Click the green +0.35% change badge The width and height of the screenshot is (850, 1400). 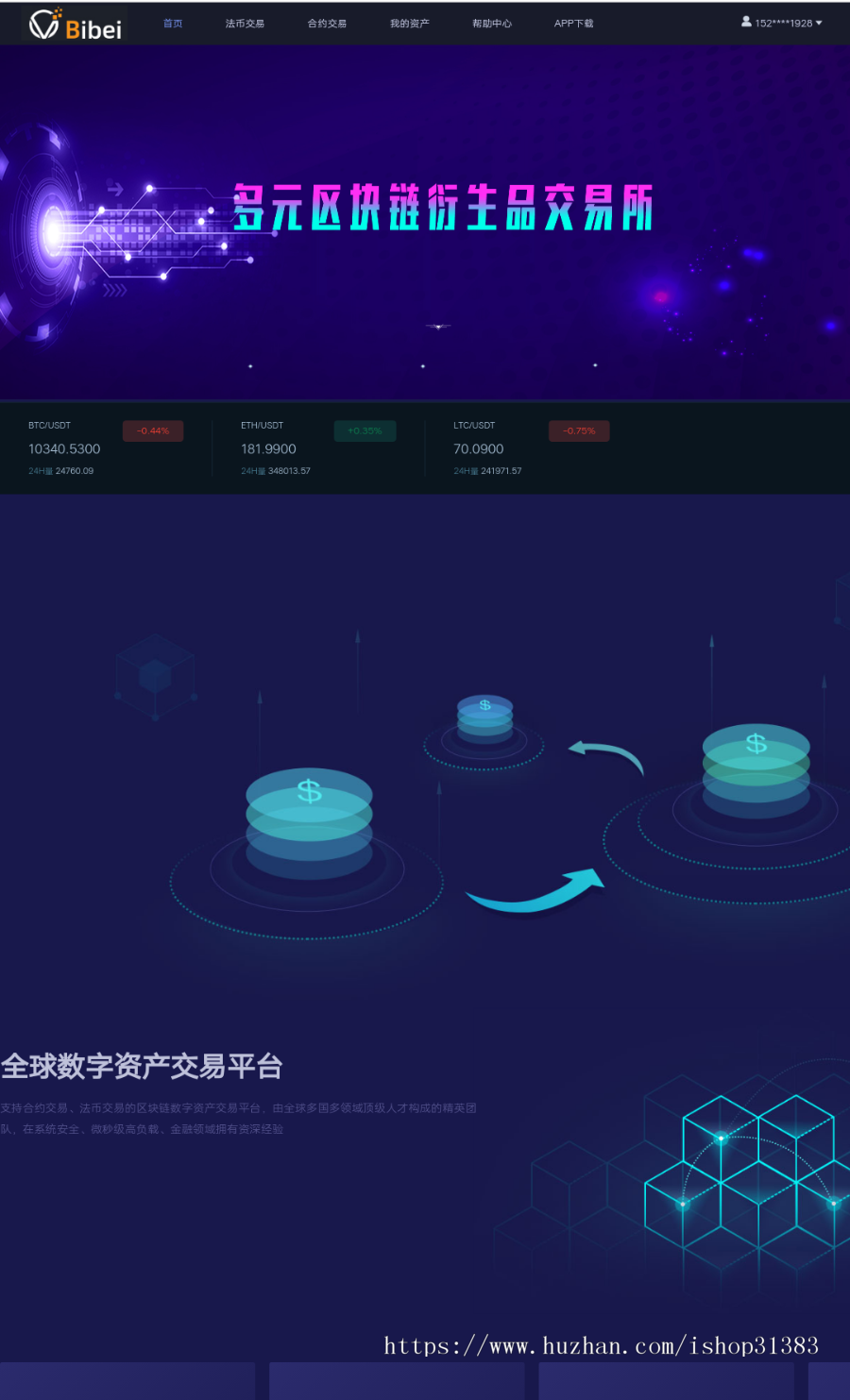[365, 430]
